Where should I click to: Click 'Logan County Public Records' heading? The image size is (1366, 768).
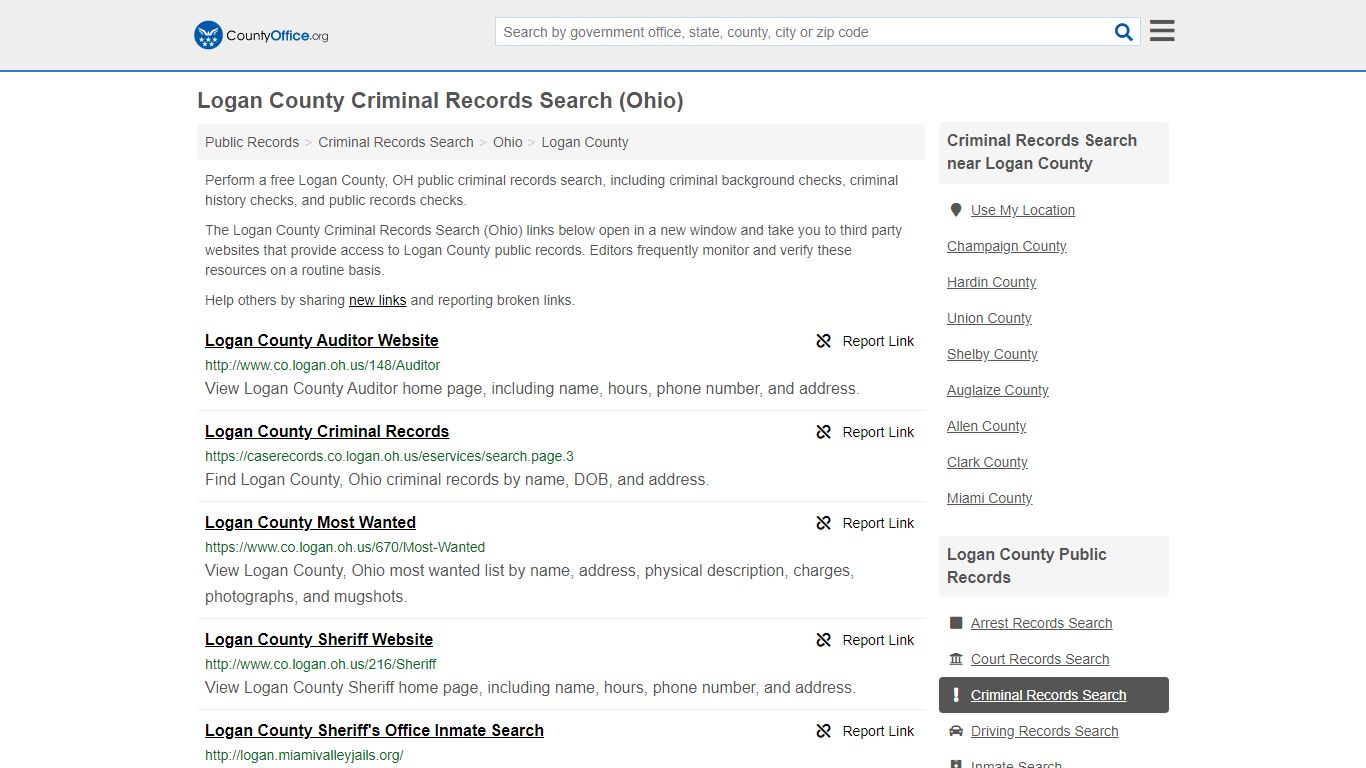pos(1027,566)
